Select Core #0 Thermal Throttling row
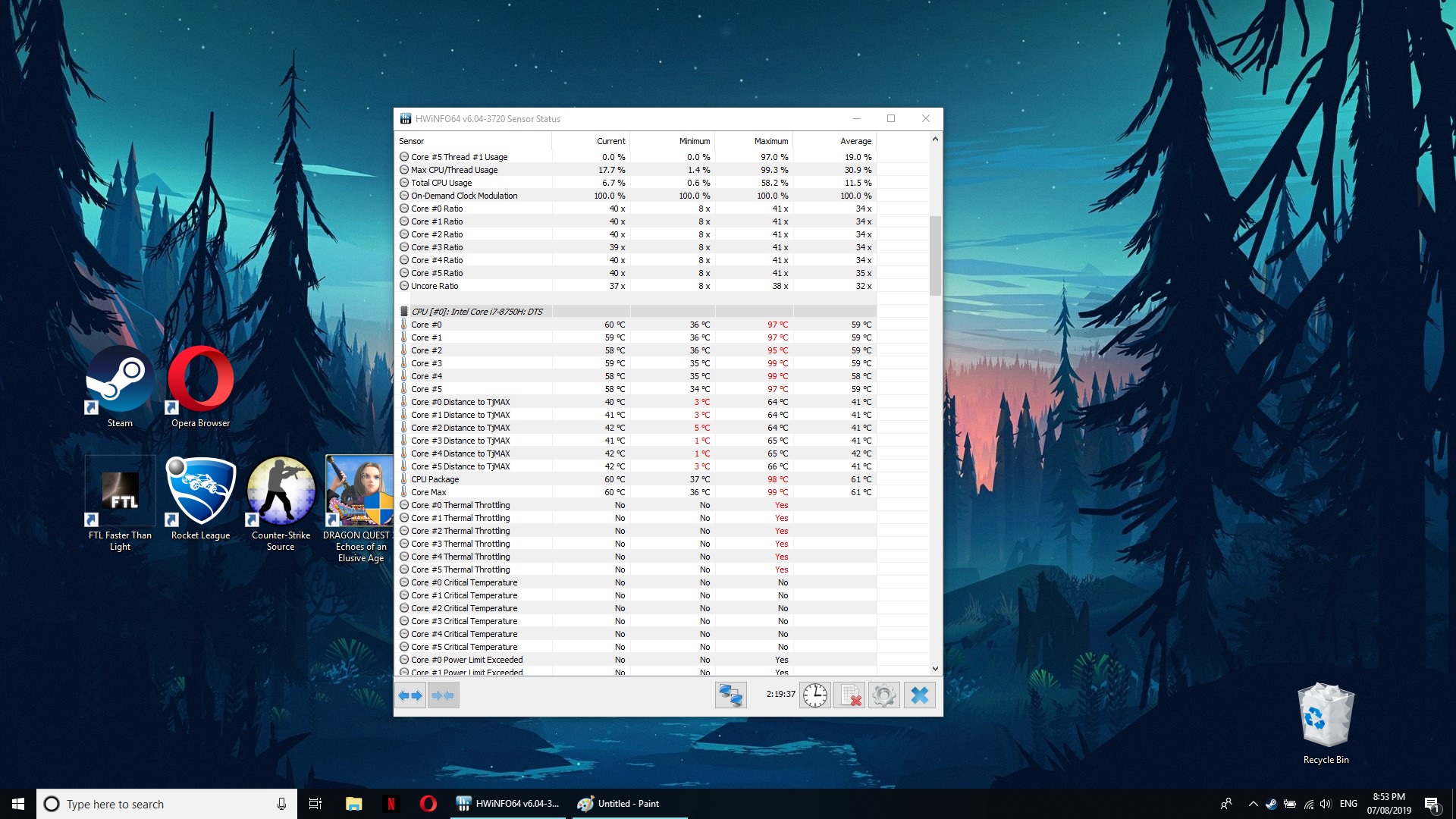Screen dimensions: 1456x819 (x=460, y=505)
